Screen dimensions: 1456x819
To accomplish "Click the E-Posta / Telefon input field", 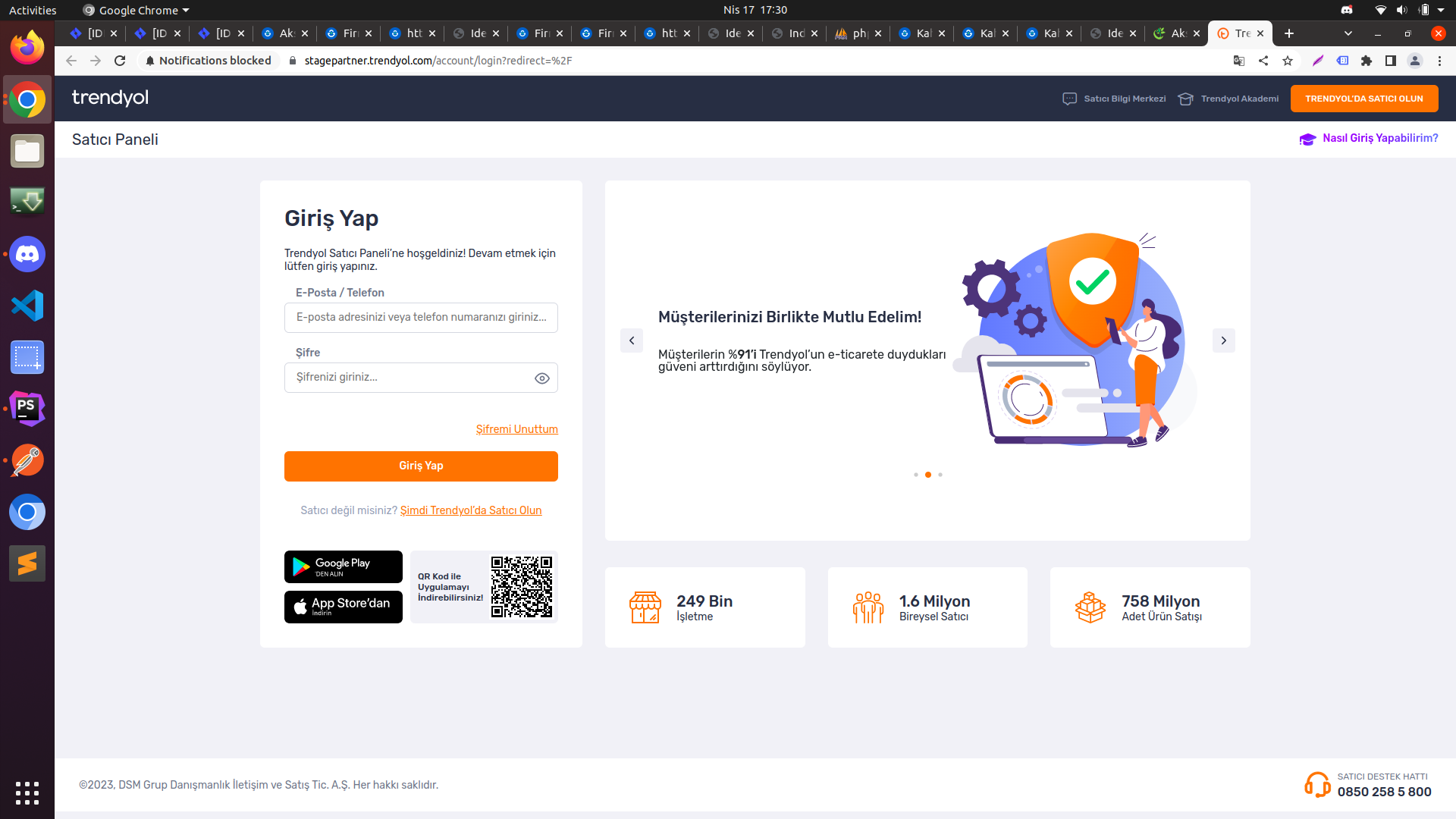I will tap(421, 318).
